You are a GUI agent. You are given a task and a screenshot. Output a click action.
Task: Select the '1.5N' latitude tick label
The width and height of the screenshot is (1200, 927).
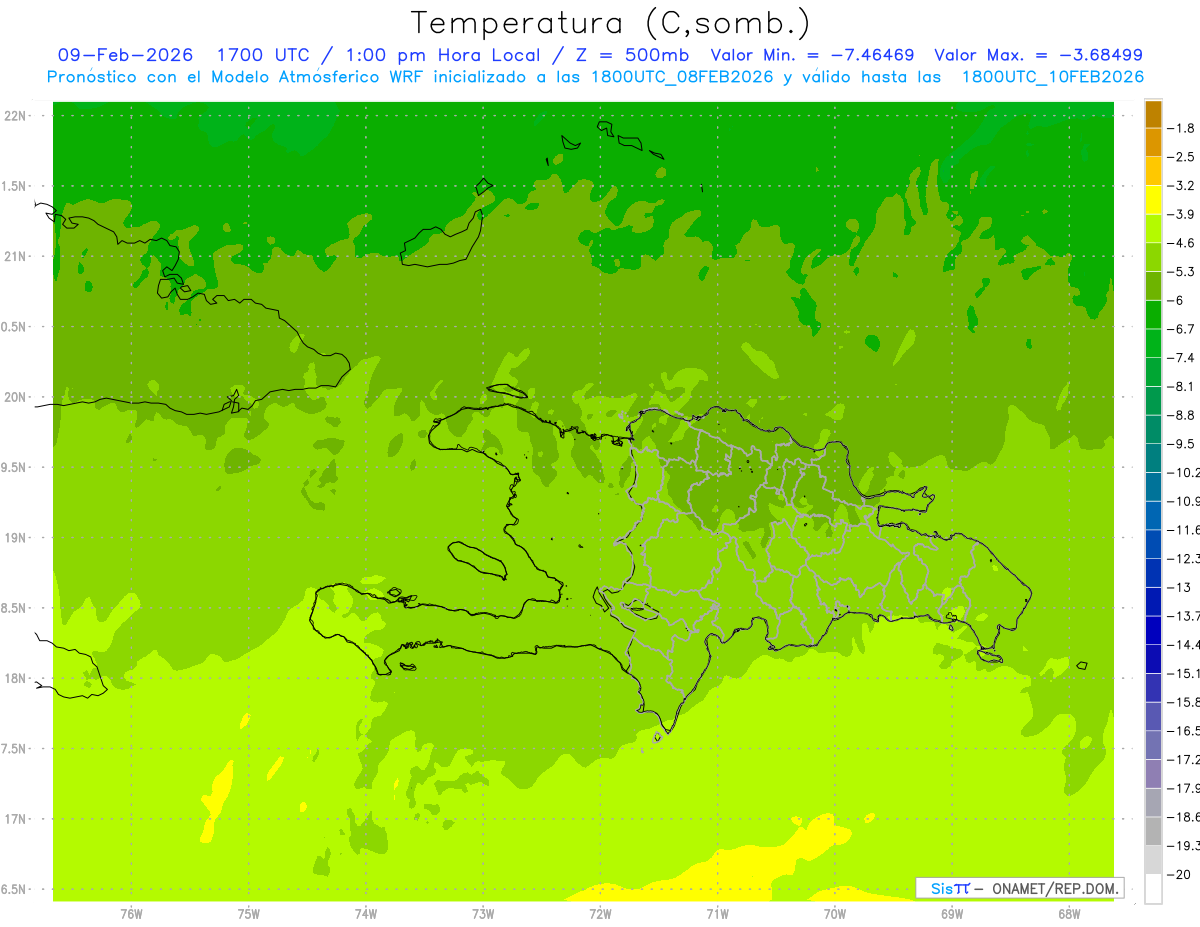(x=15, y=186)
